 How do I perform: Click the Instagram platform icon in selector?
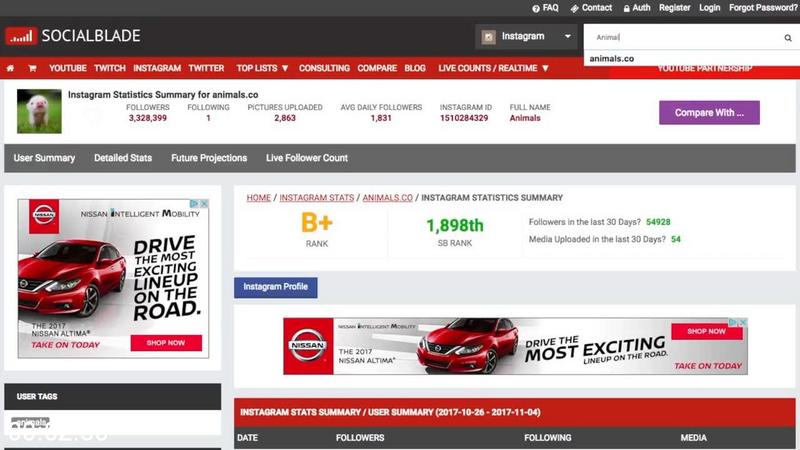tap(488, 37)
